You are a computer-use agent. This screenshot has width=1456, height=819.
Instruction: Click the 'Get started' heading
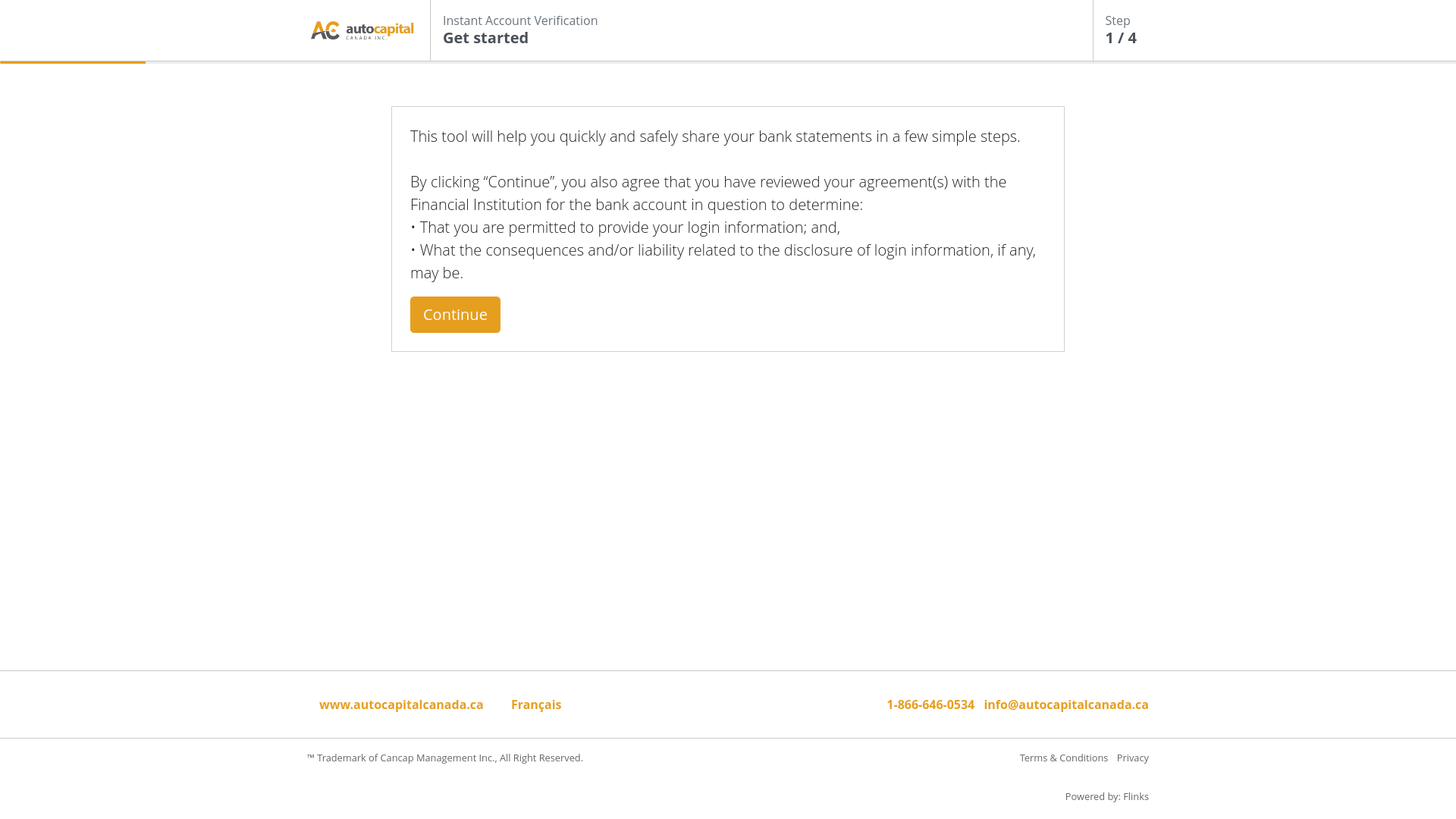485,38
